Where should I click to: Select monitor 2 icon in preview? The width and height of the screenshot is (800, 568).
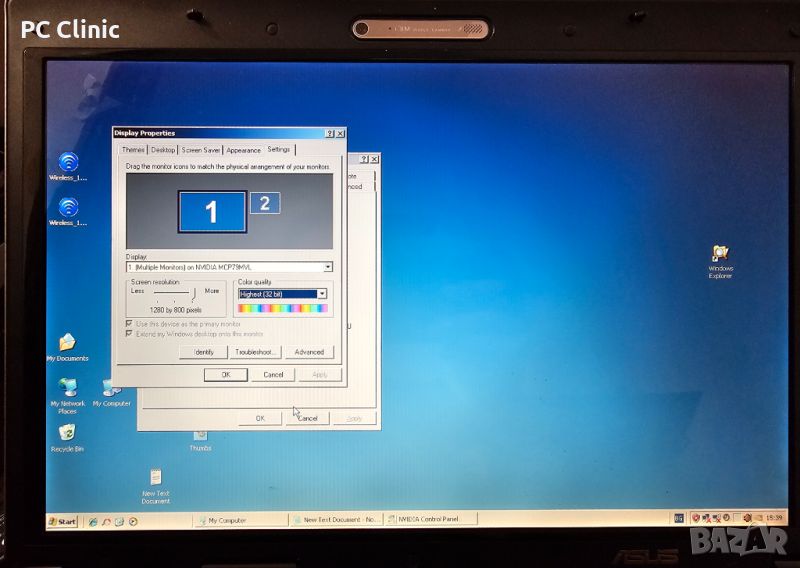tap(264, 203)
